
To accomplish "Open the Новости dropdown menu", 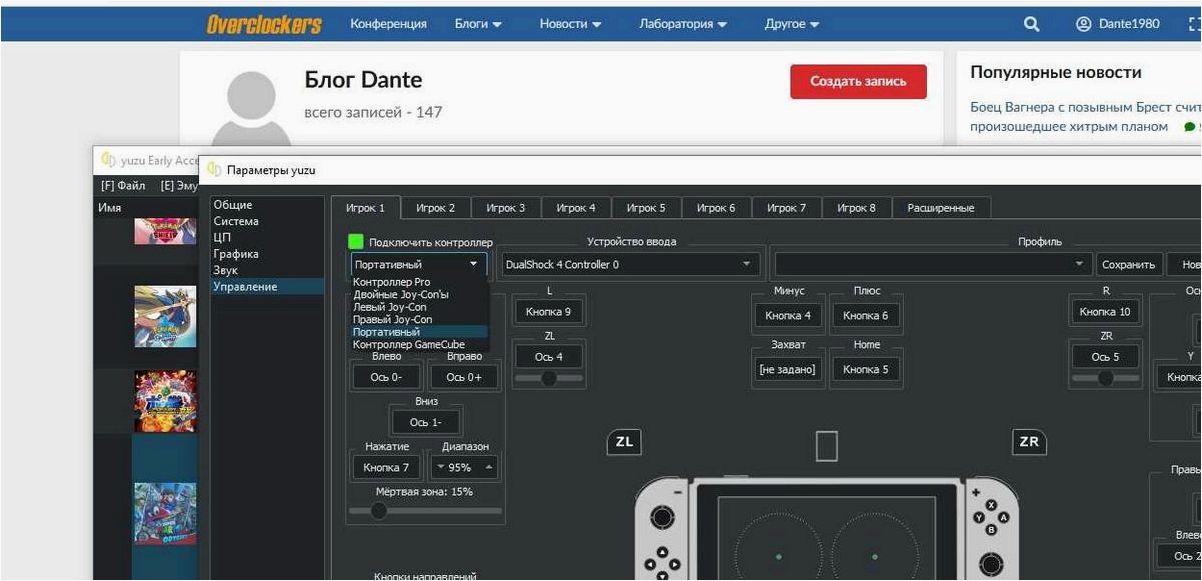I will [x=570, y=24].
